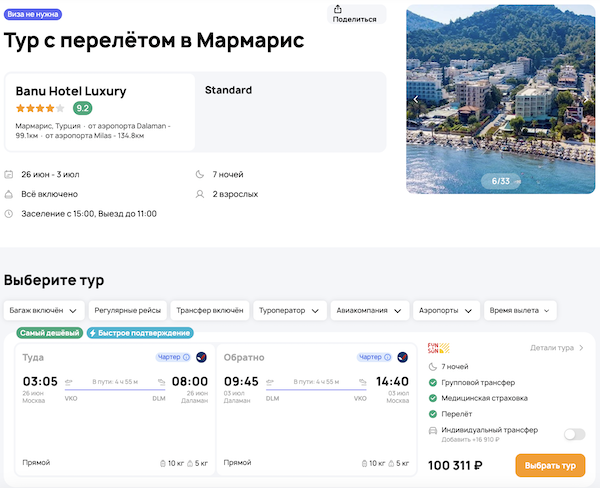Click the 9.2 hotel rating badge

(x=83, y=108)
